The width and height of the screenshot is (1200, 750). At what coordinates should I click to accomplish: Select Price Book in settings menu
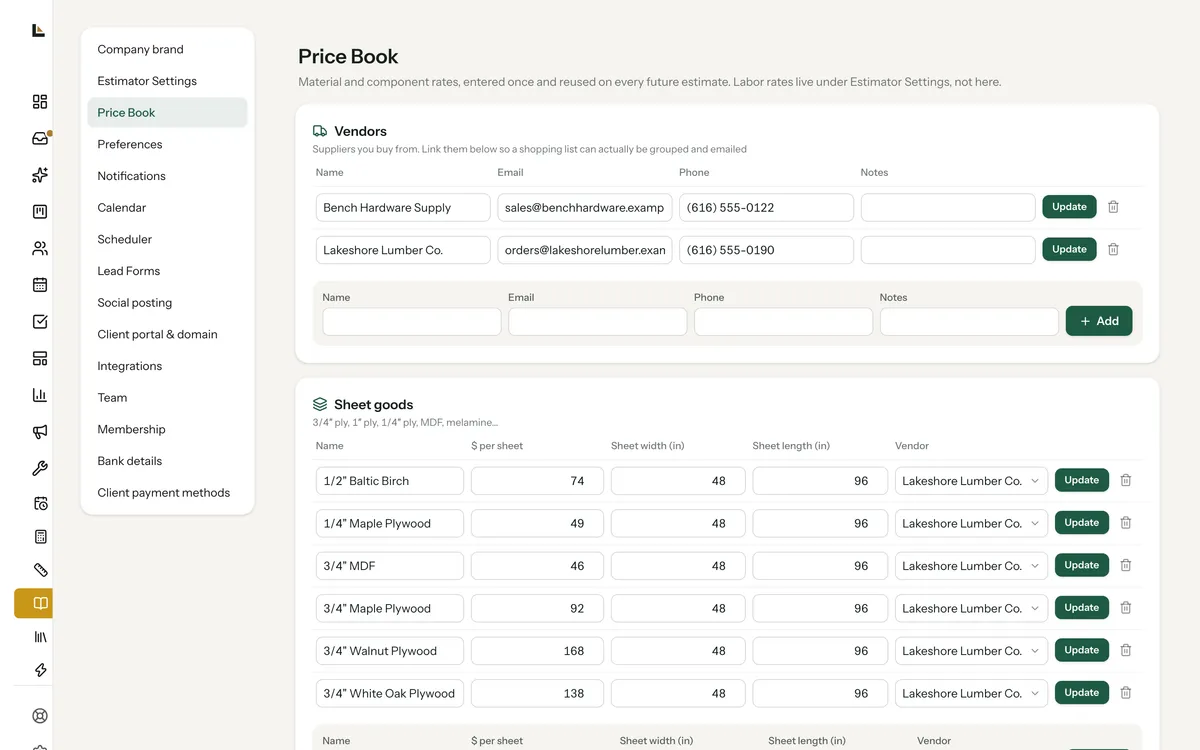(x=167, y=112)
